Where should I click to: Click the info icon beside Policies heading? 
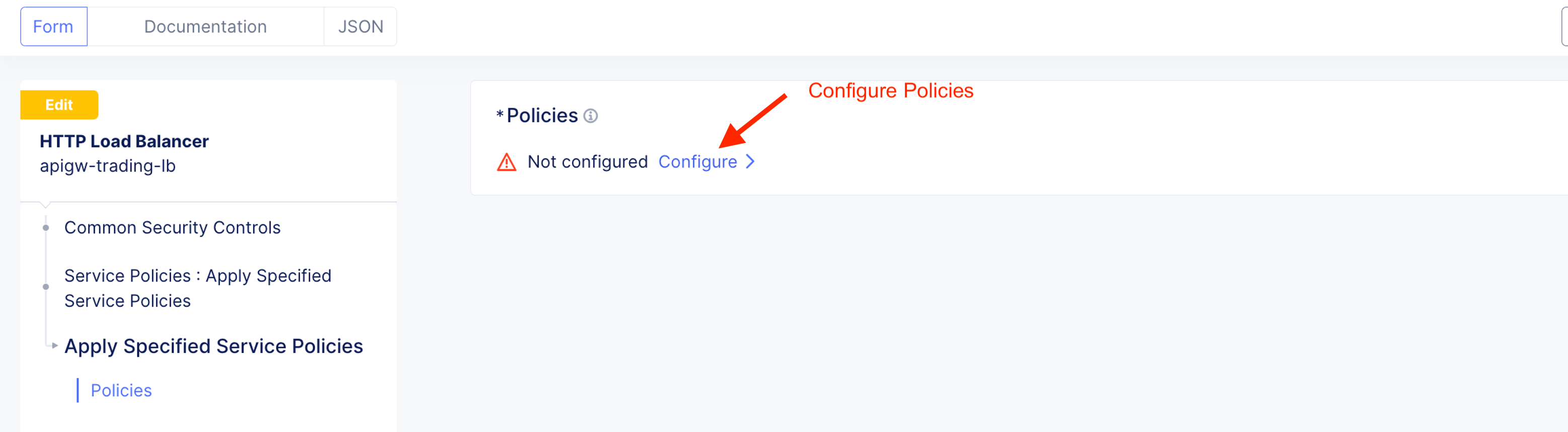pos(591,116)
